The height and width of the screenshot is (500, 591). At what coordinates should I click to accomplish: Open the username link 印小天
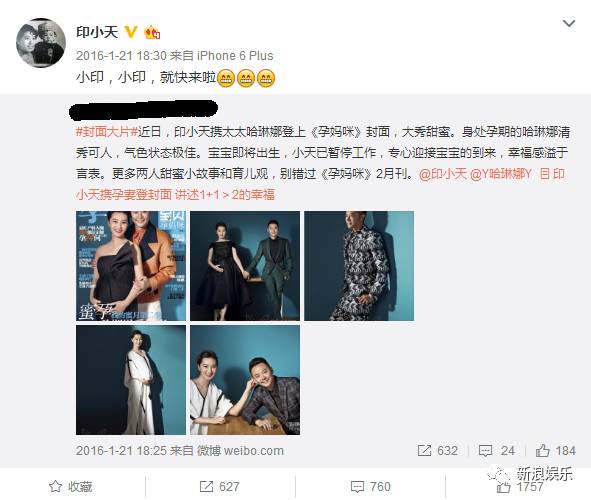coord(97,32)
